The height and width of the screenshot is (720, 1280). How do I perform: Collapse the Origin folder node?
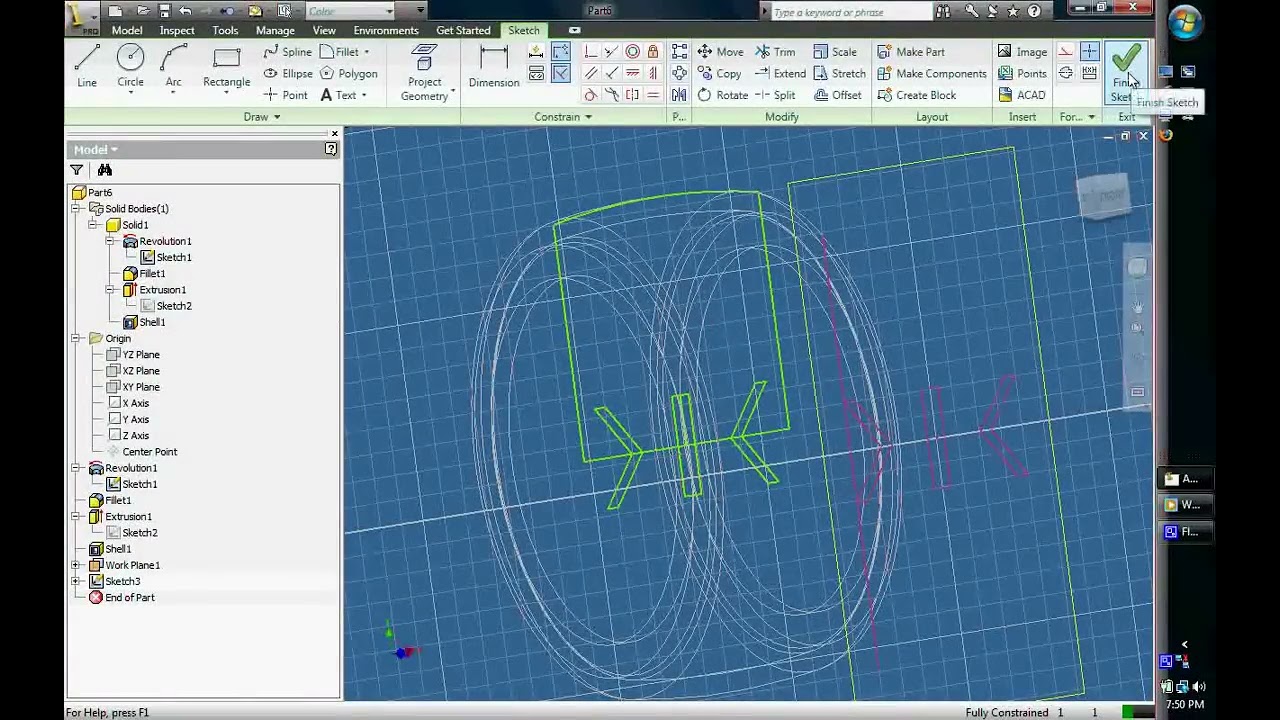(x=76, y=338)
